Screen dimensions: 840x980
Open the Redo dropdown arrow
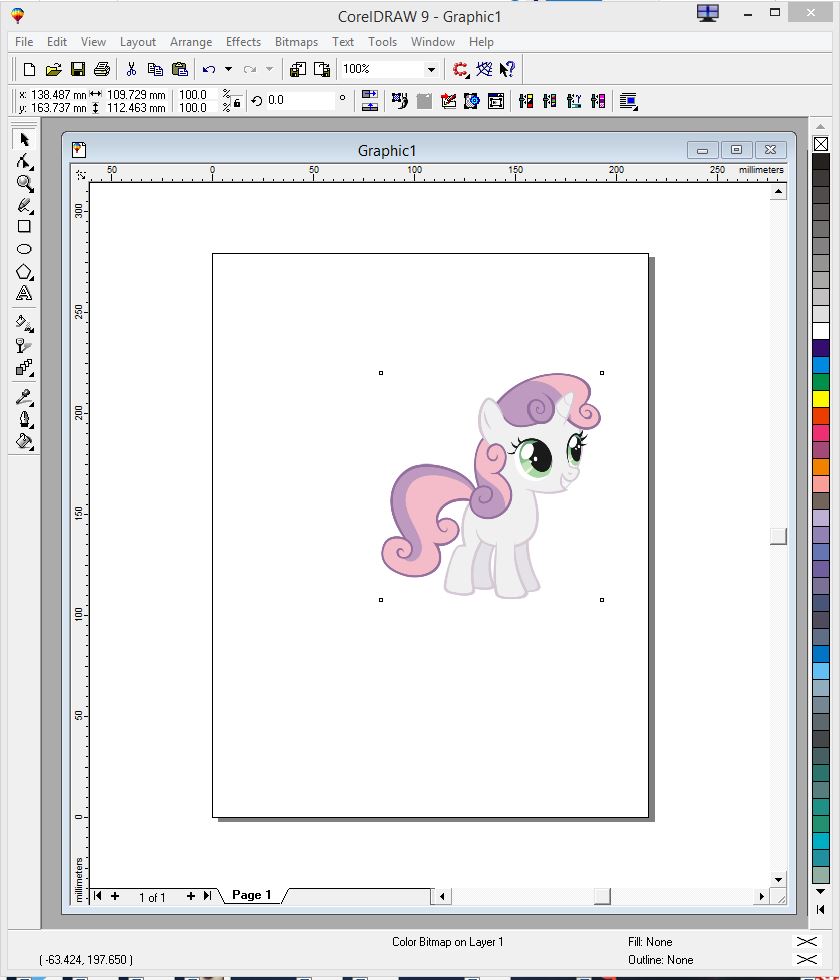coord(268,69)
